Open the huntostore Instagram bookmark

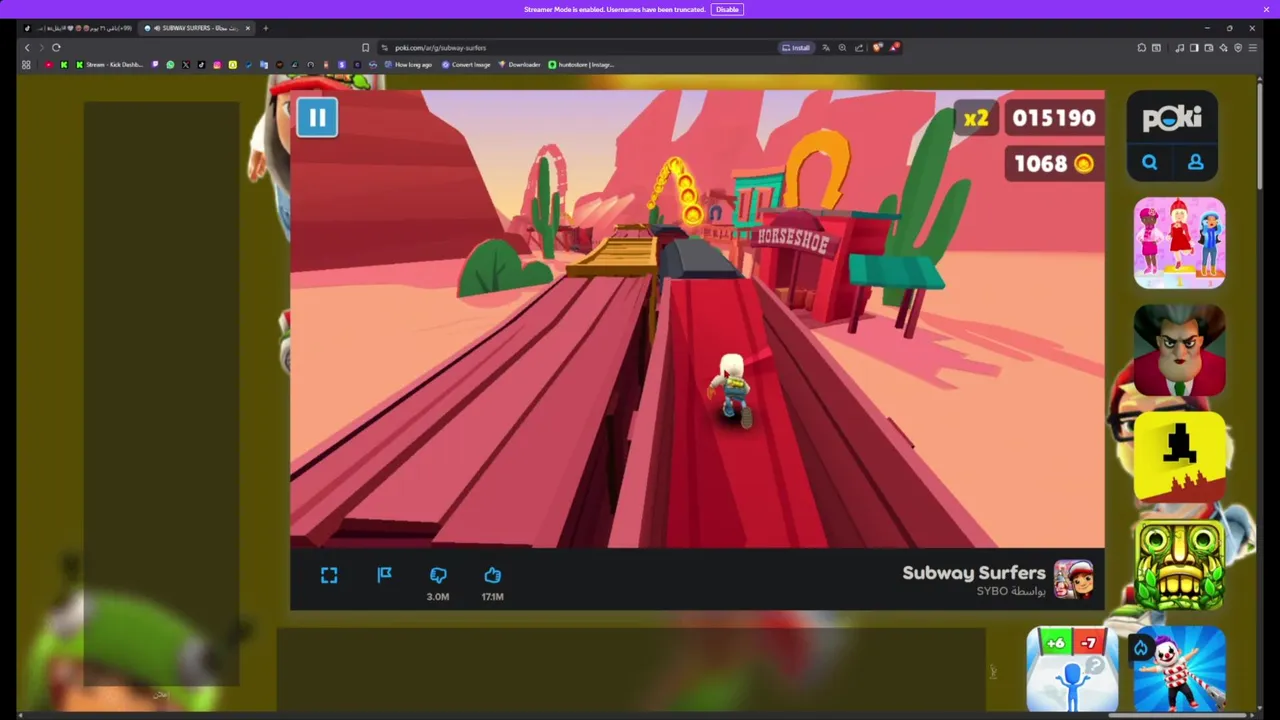point(581,65)
